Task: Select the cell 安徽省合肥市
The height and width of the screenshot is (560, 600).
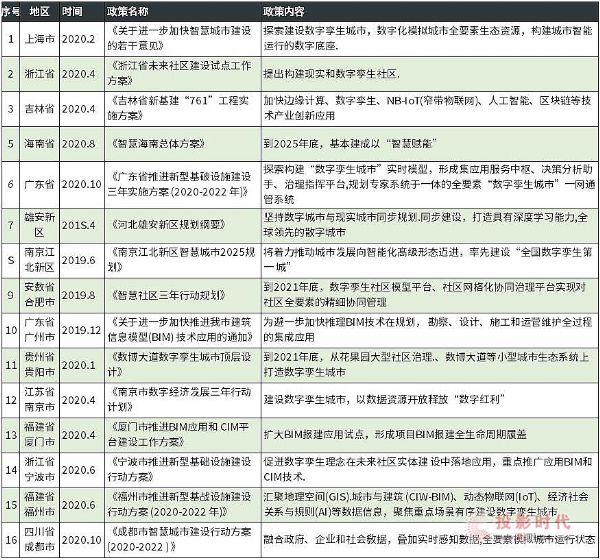Action: tap(39, 295)
